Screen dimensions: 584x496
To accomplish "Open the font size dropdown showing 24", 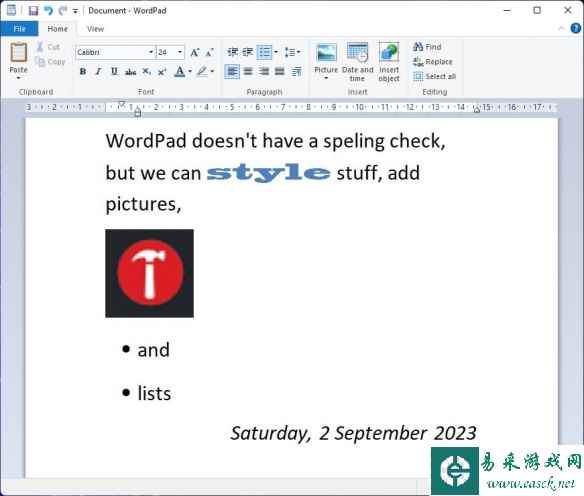I will point(180,52).
